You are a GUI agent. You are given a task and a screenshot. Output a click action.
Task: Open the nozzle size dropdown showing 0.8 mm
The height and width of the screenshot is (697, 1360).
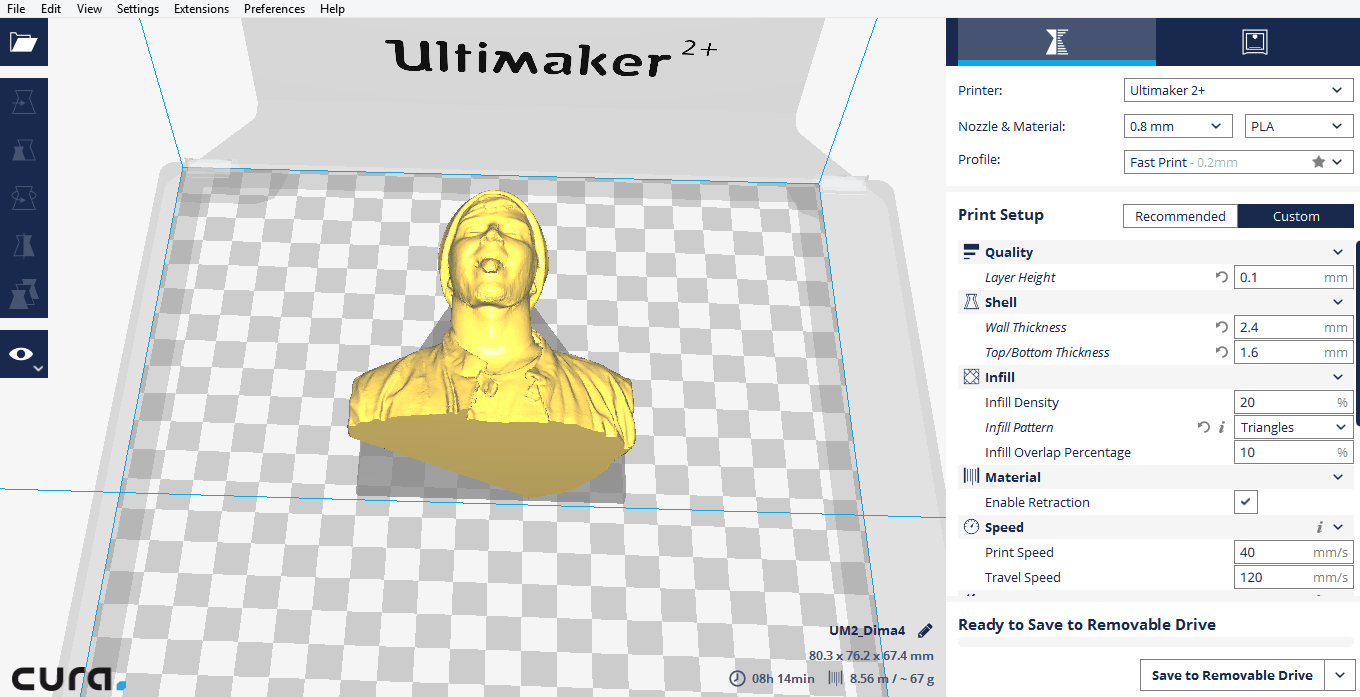pos(1177,126)
